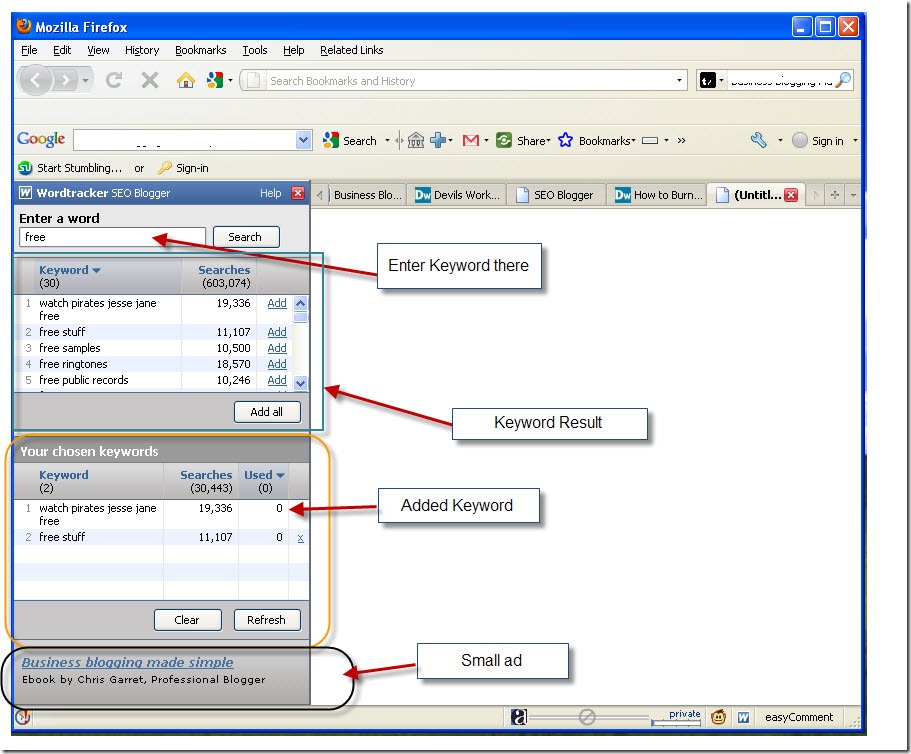Click the StumbleUpon logo icon
The height and width of the screenshot is (754, 911).
click(25, 168)
